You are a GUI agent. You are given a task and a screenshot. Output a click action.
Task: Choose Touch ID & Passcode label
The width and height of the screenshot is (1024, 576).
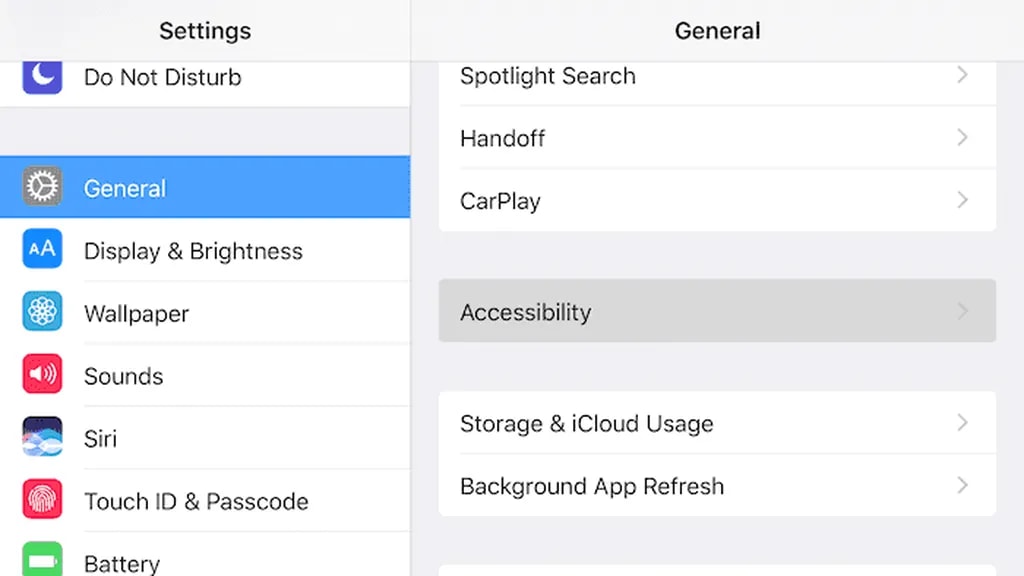pyautogui.click(x=196, y=501)
